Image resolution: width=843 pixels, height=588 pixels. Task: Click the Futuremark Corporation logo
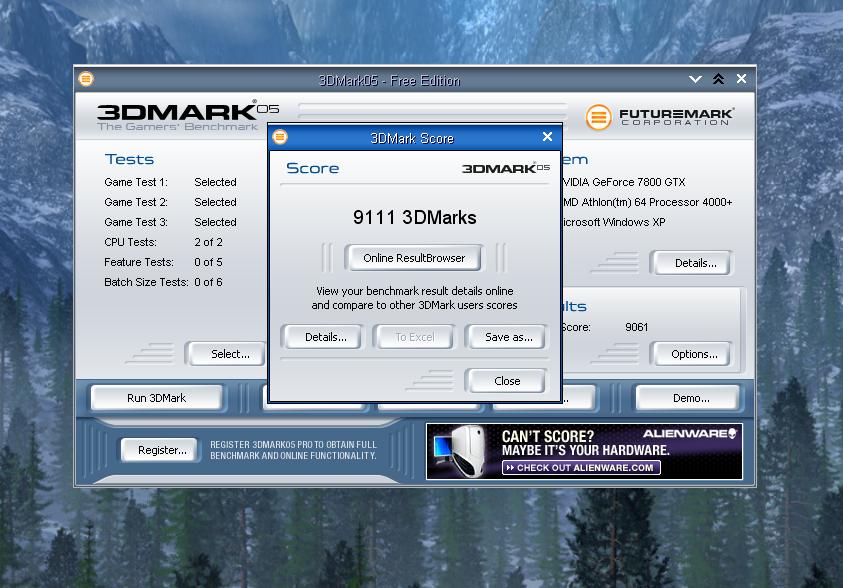click(x=660, y=117)
